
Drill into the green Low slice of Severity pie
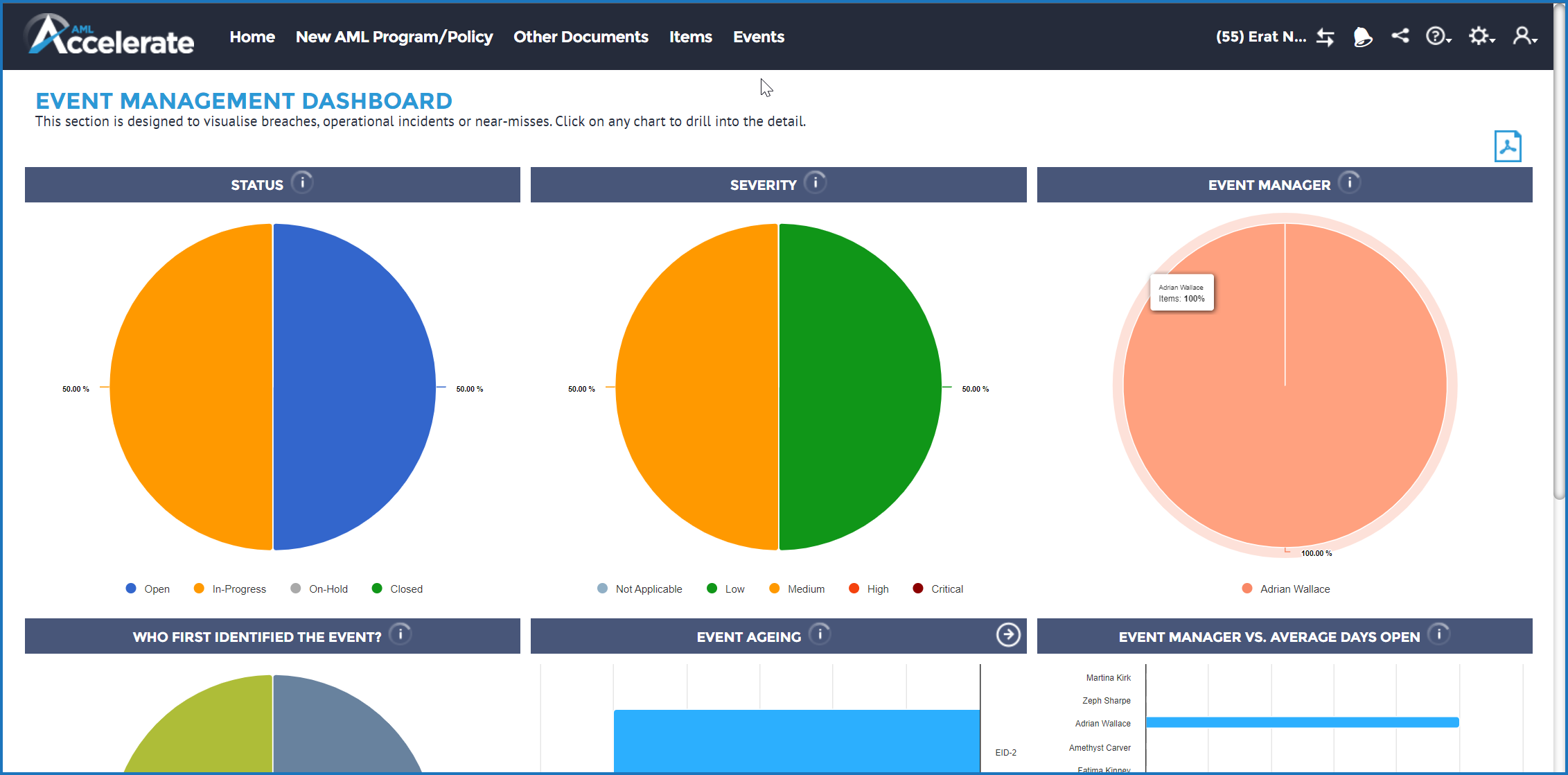[x=859, y=387]
